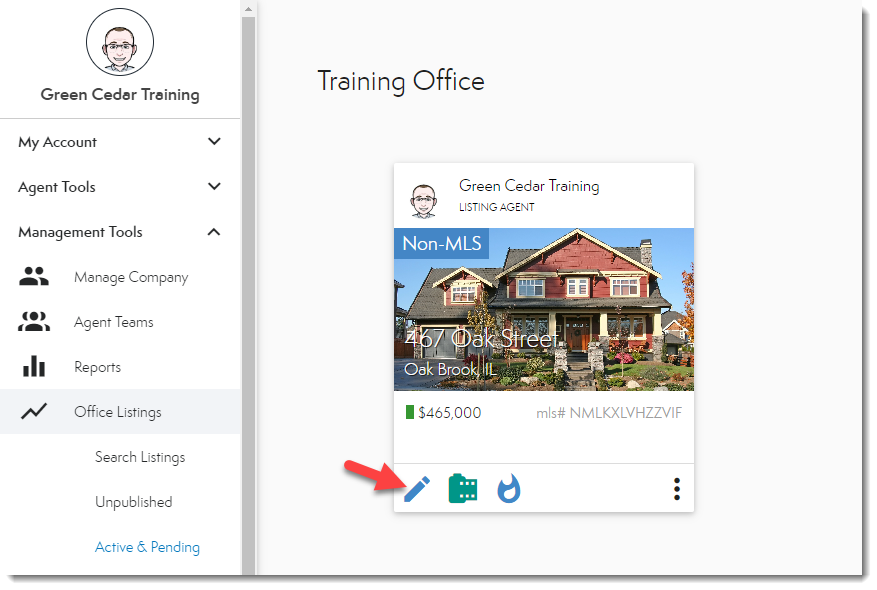Screen dimensions: 877x590
Task: Go to Unpublished listings
Action: click(x=134, y=502)
